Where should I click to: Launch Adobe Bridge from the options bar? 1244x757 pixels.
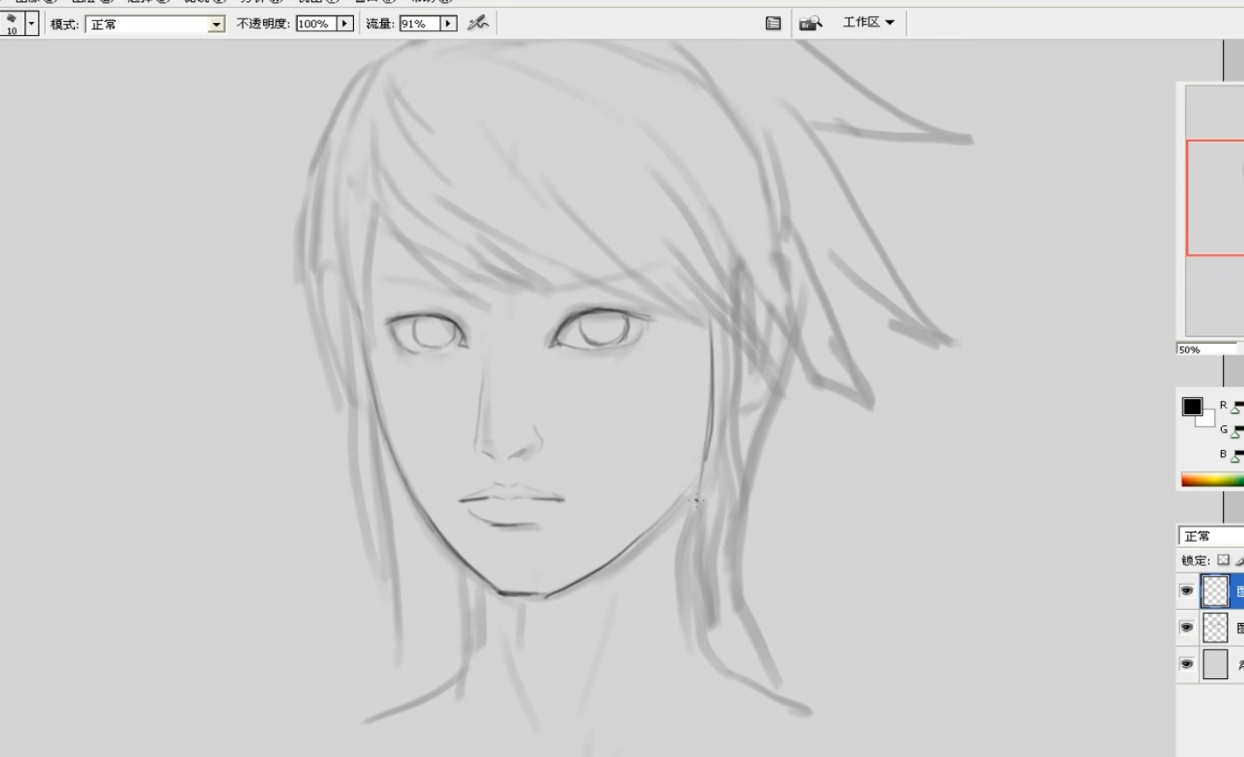click(811, 23)
